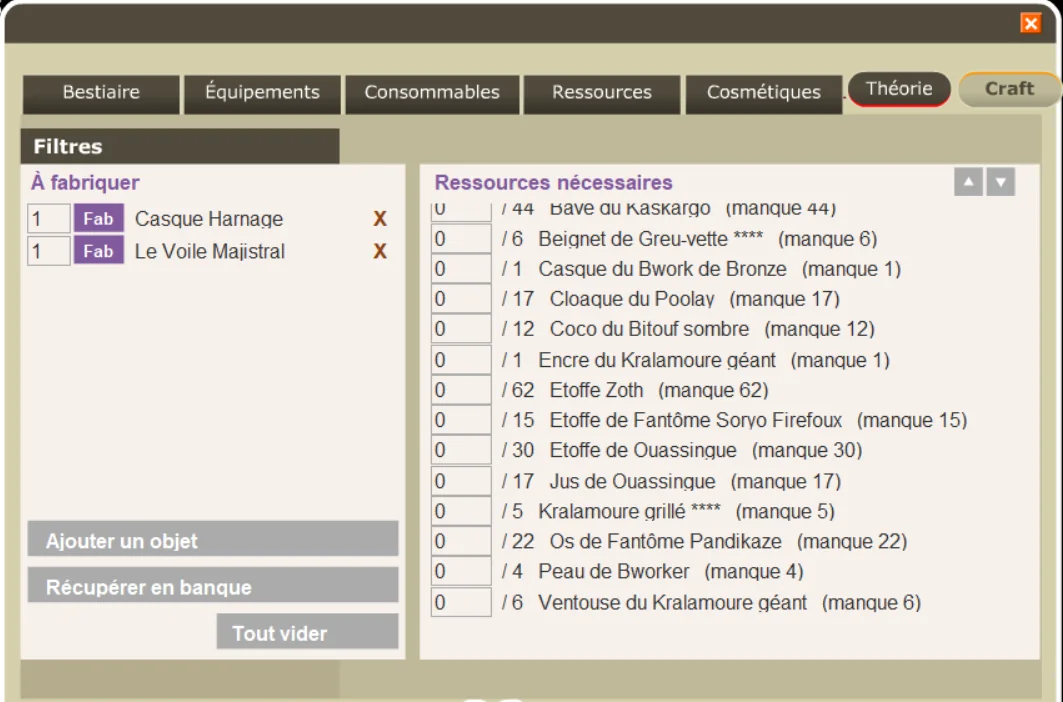Viewport: 1063px width, 702px height.
Task: Switch to Théorie mode
Action: (899, 89)
